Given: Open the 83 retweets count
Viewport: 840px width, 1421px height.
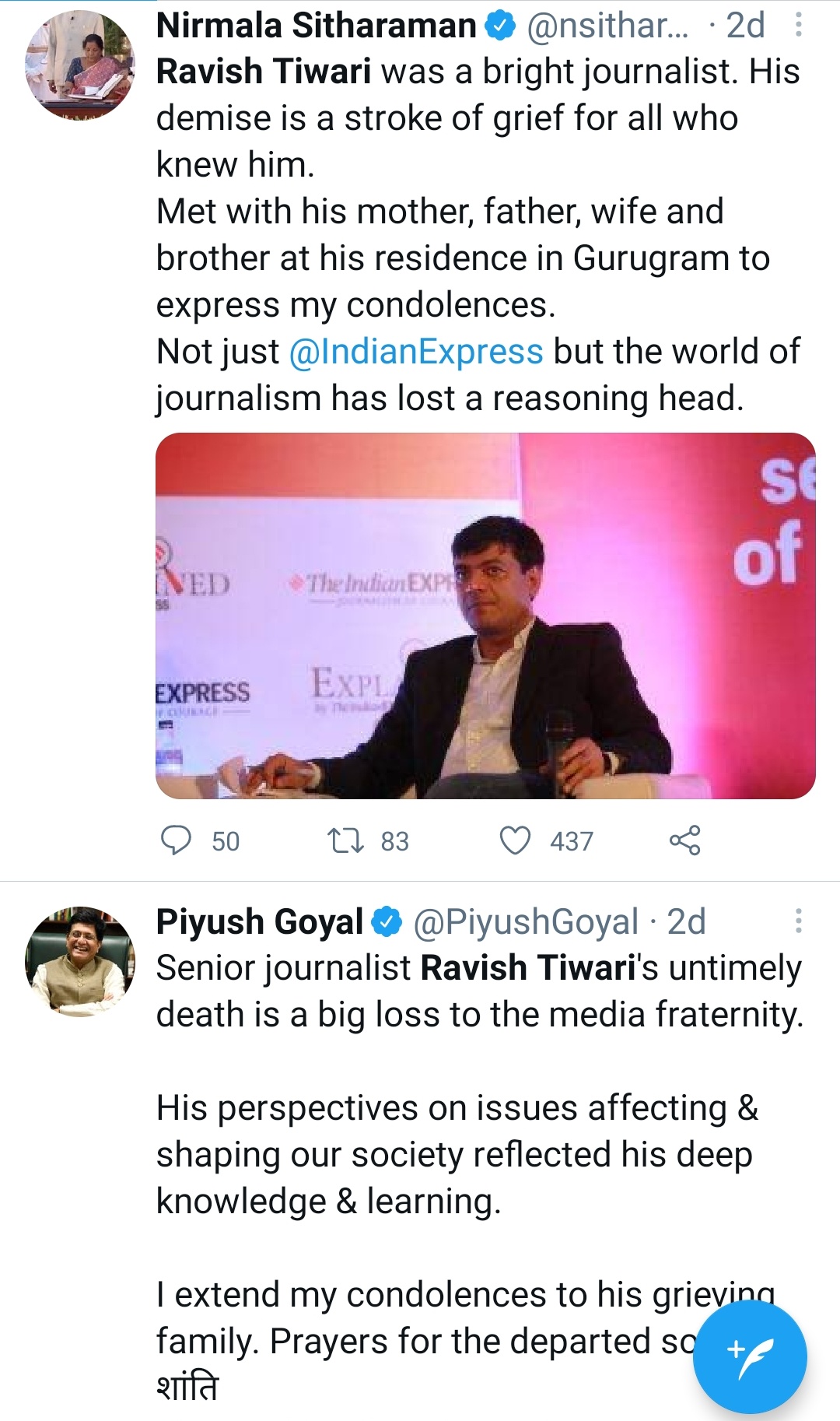Looking at the screenshot, I should [394, 841].
